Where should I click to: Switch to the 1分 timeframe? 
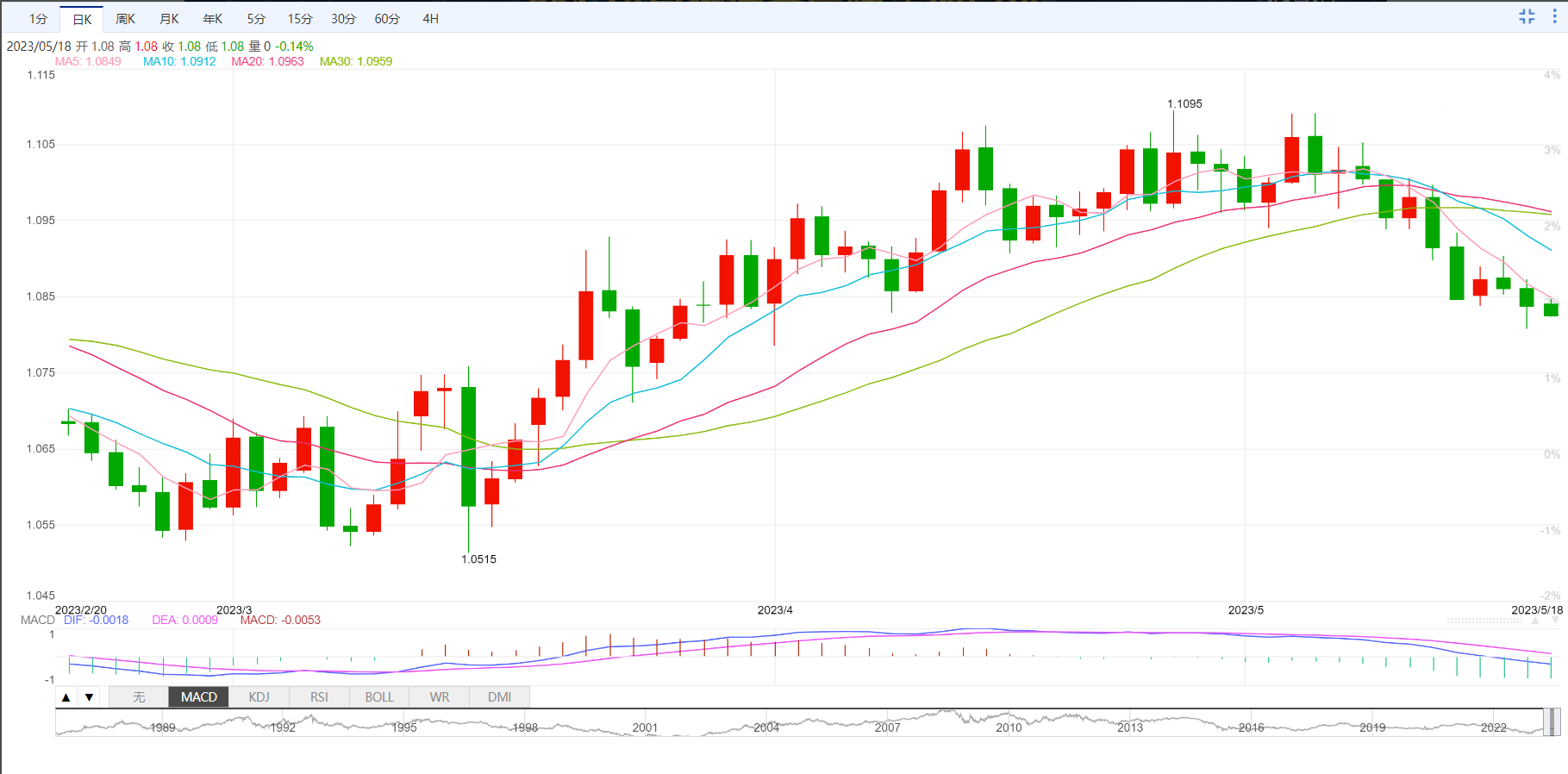tap(38, 19)
